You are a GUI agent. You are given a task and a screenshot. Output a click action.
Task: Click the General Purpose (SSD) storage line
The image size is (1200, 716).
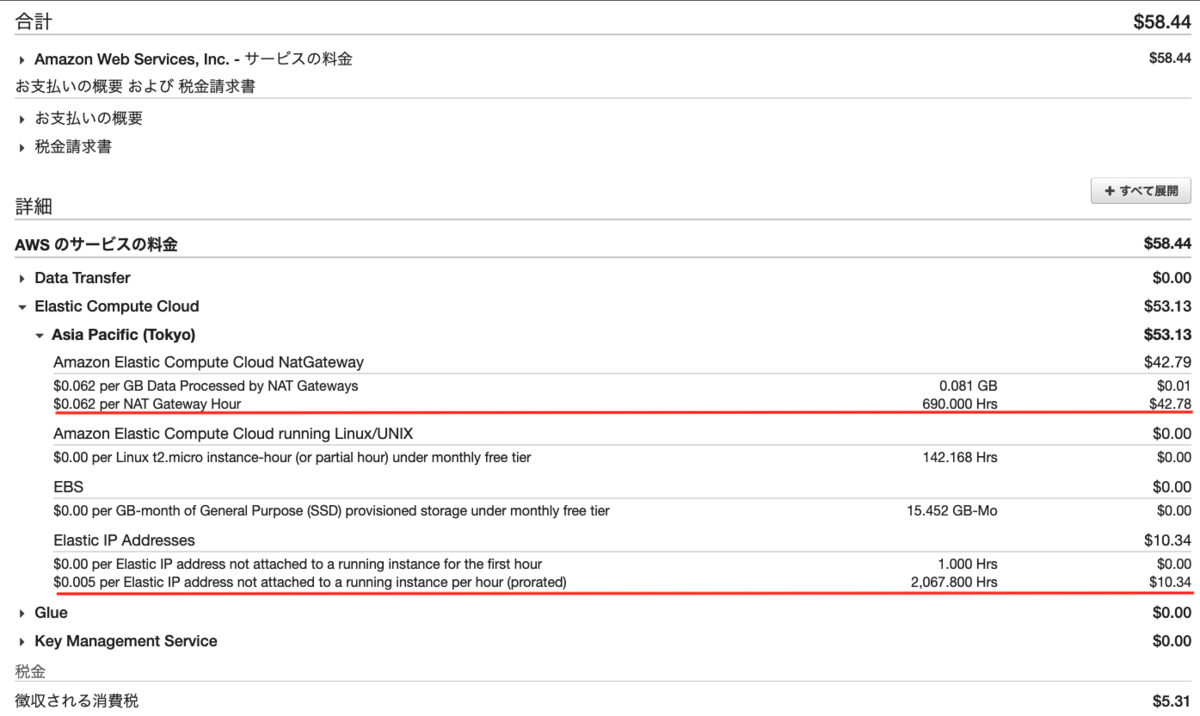(x=331, y=511)
